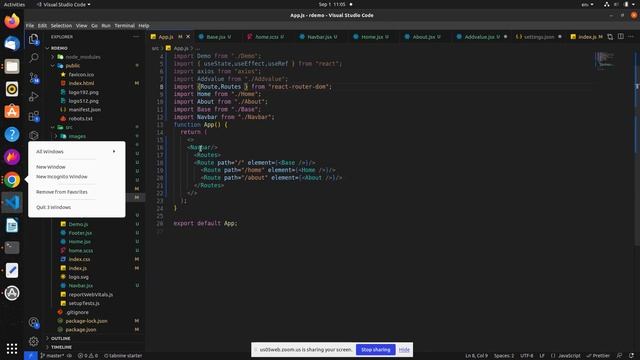Open errors and warnings counter in status bar
The image size is (640, 360).
click(x=88, y=356)
